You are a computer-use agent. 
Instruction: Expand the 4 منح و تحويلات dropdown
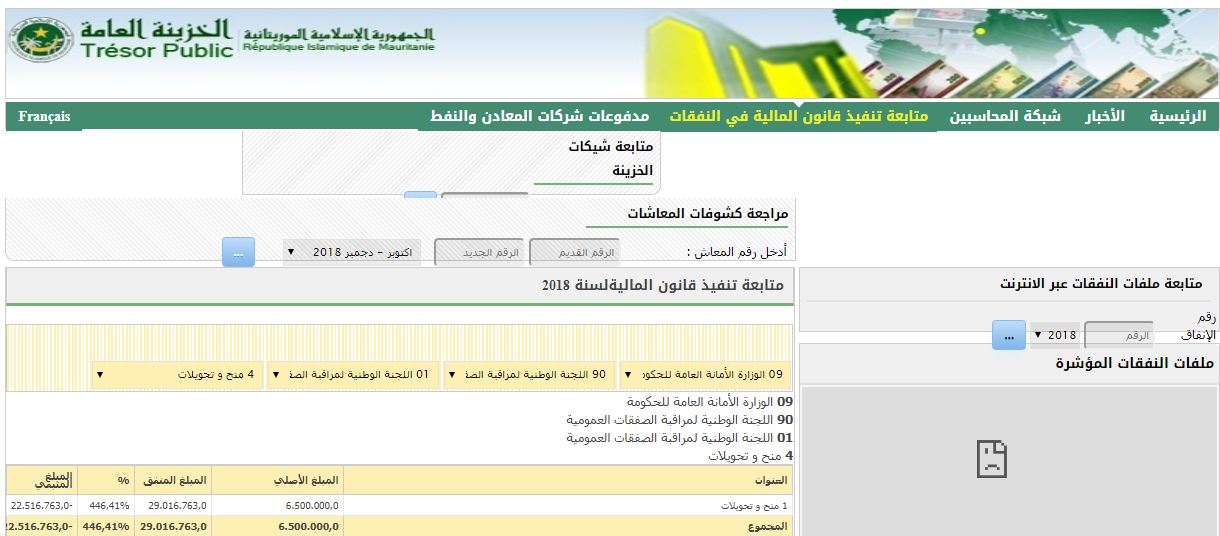click(x=177, y=375)
